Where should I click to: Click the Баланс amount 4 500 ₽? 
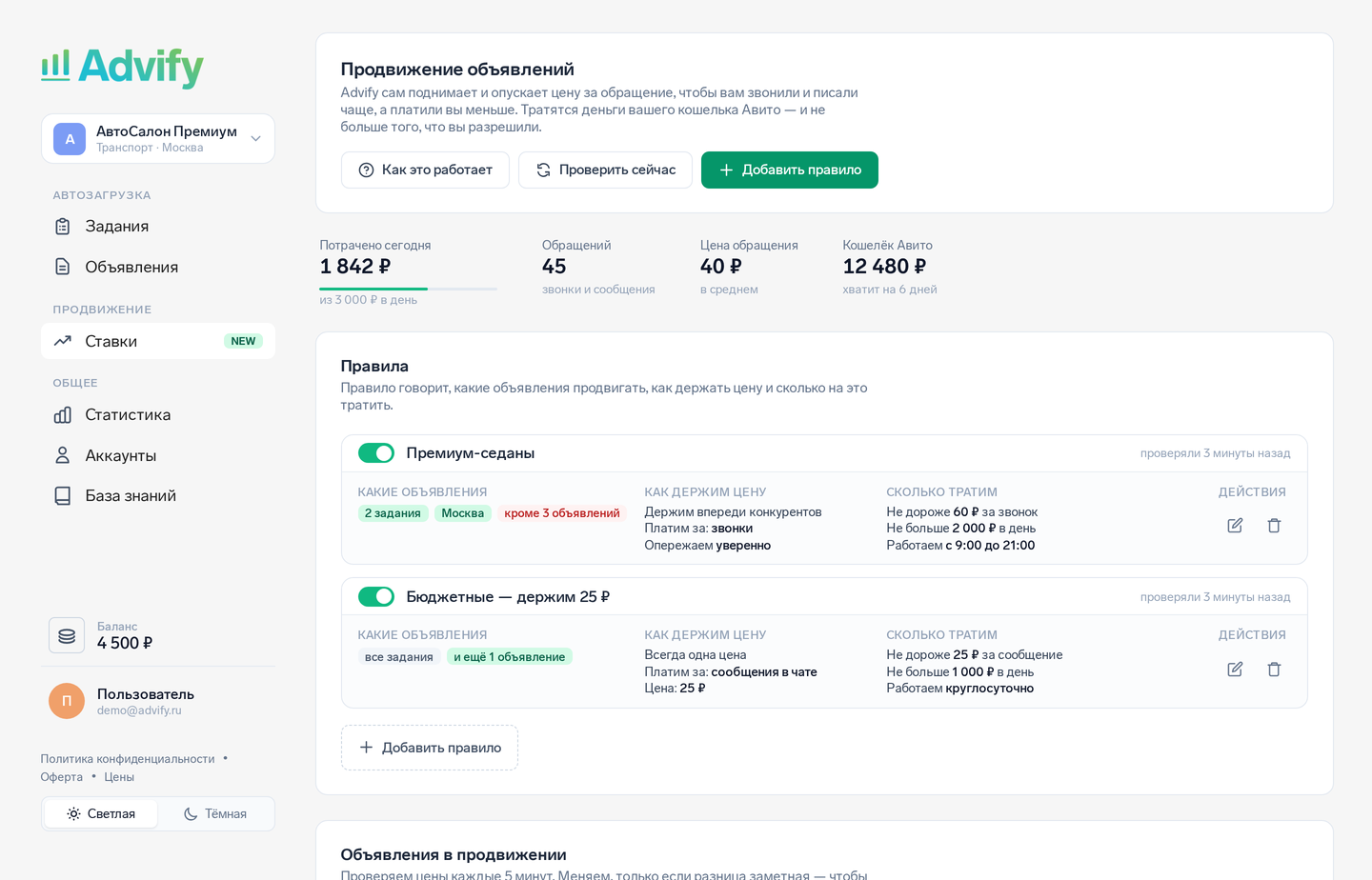pyautogui.click(x=125, y=643)
